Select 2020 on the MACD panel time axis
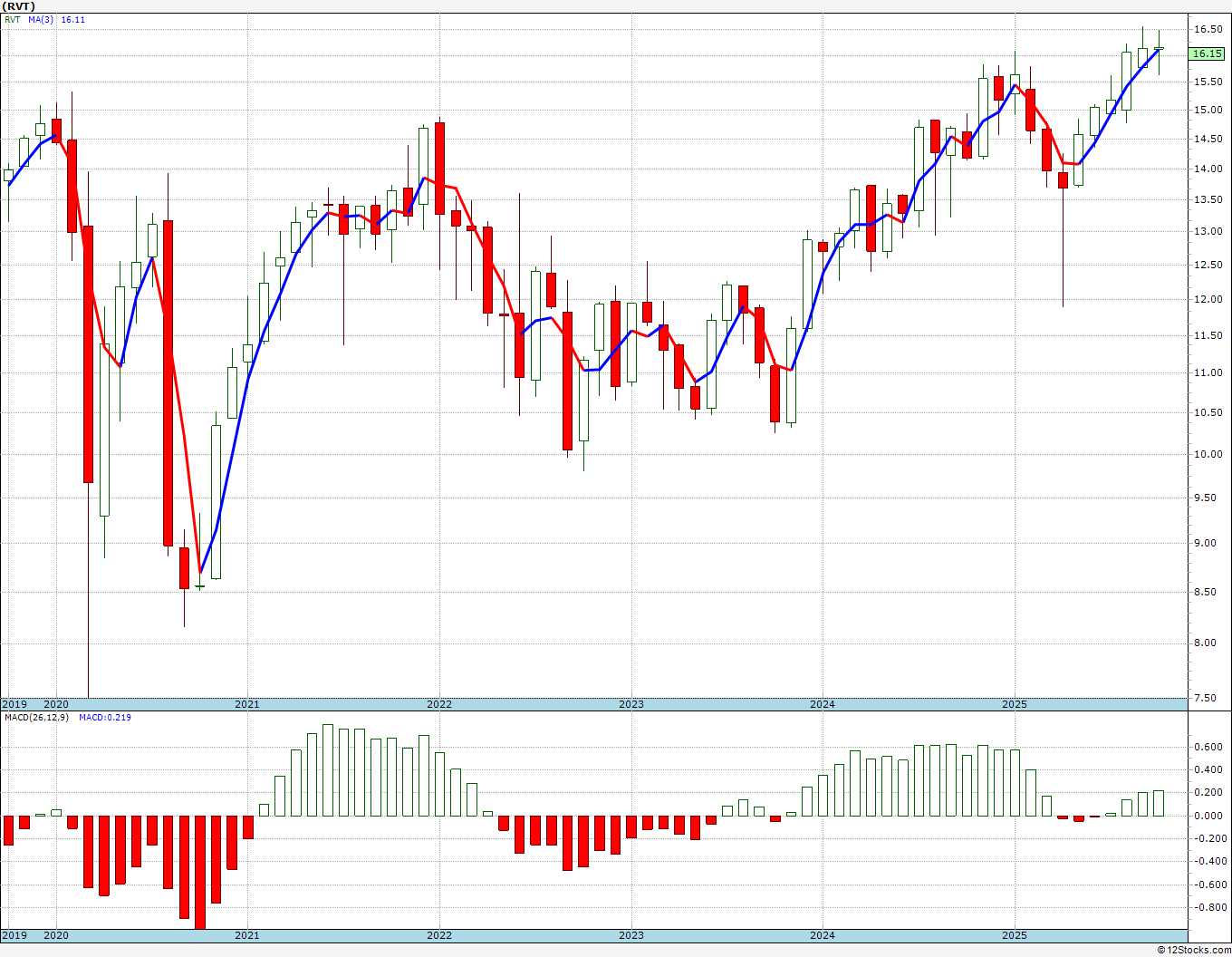Screen dimensions: 1232x957 tap(56, 935)
